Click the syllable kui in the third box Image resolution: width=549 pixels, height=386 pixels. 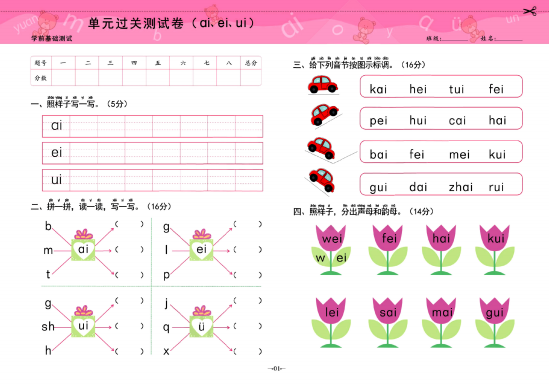(x=497, y=154)
